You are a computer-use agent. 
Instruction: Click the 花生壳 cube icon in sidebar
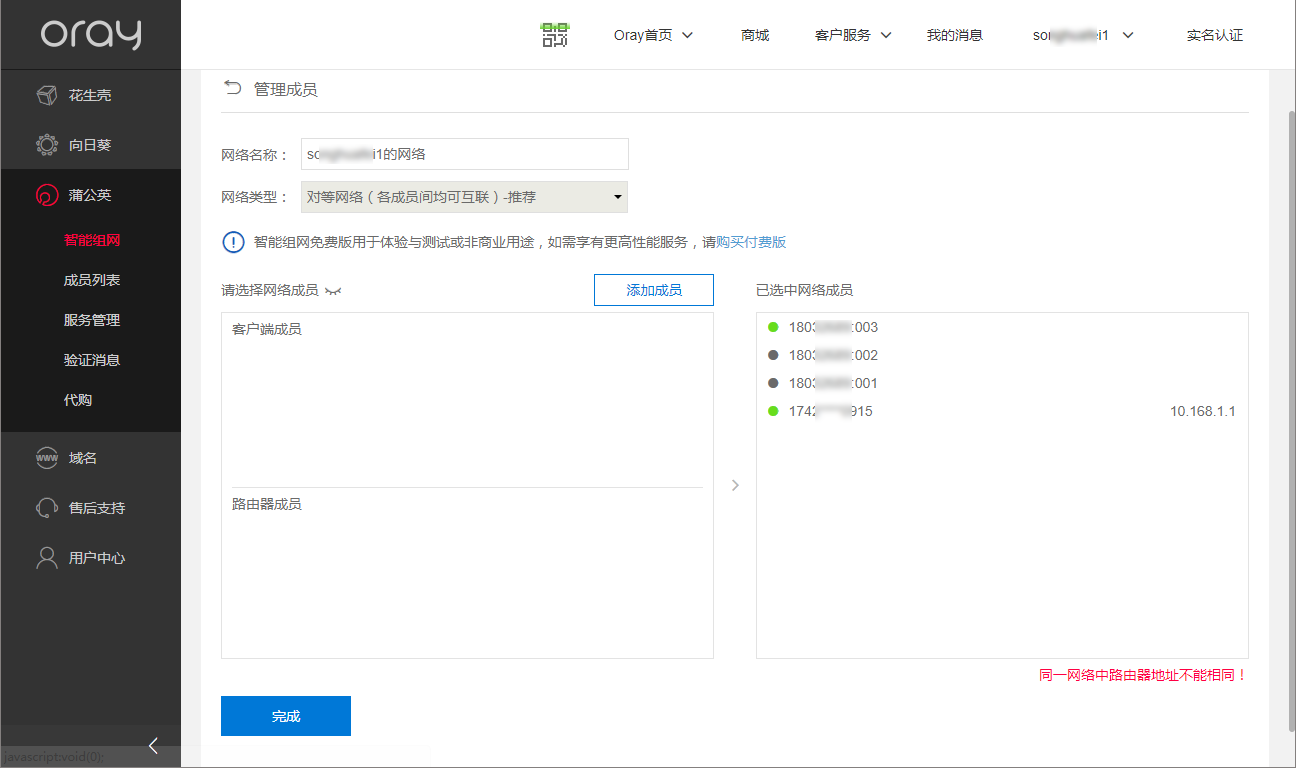(x=46, y=95)
